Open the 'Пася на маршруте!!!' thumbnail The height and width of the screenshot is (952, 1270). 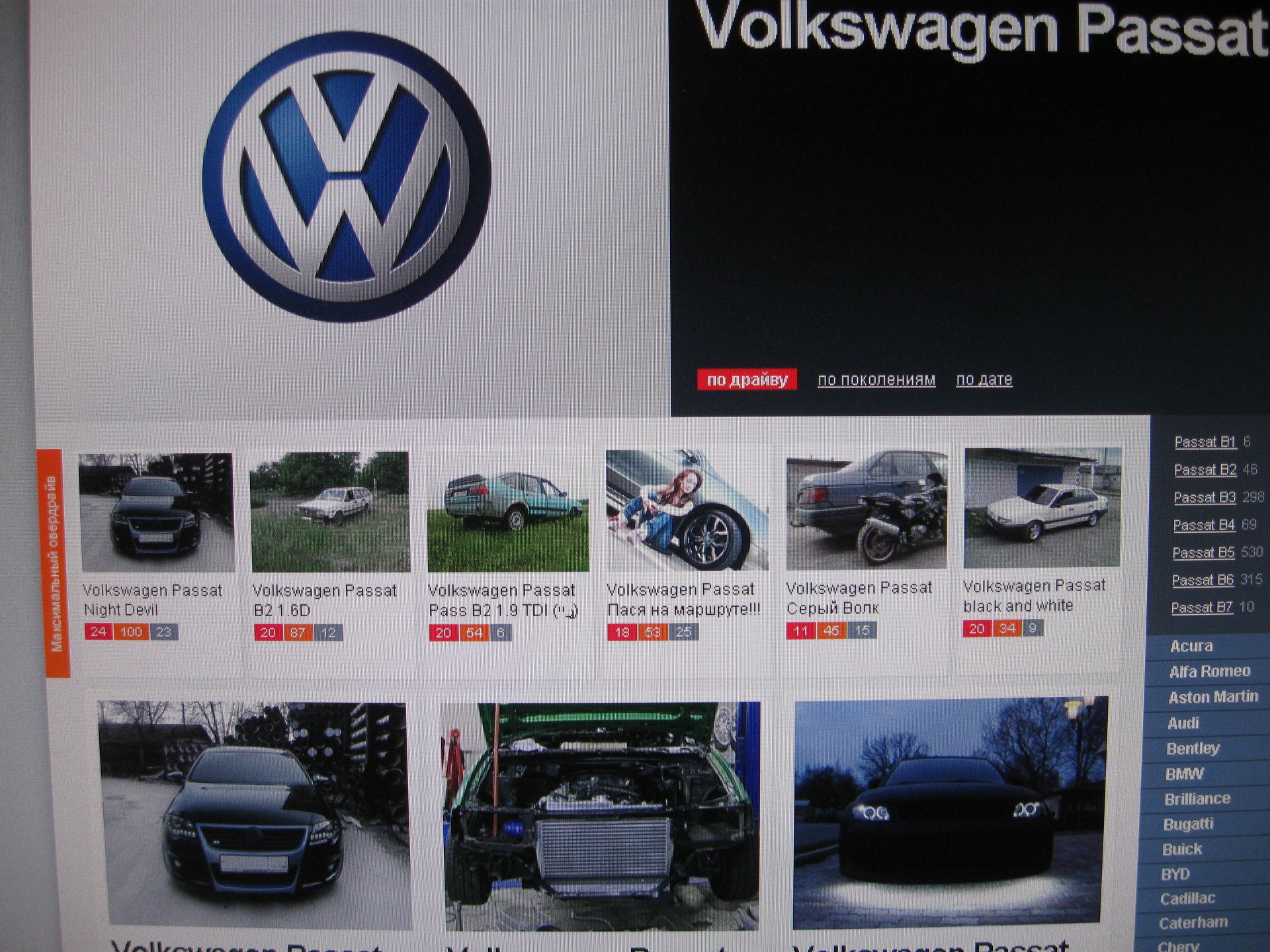687,510
